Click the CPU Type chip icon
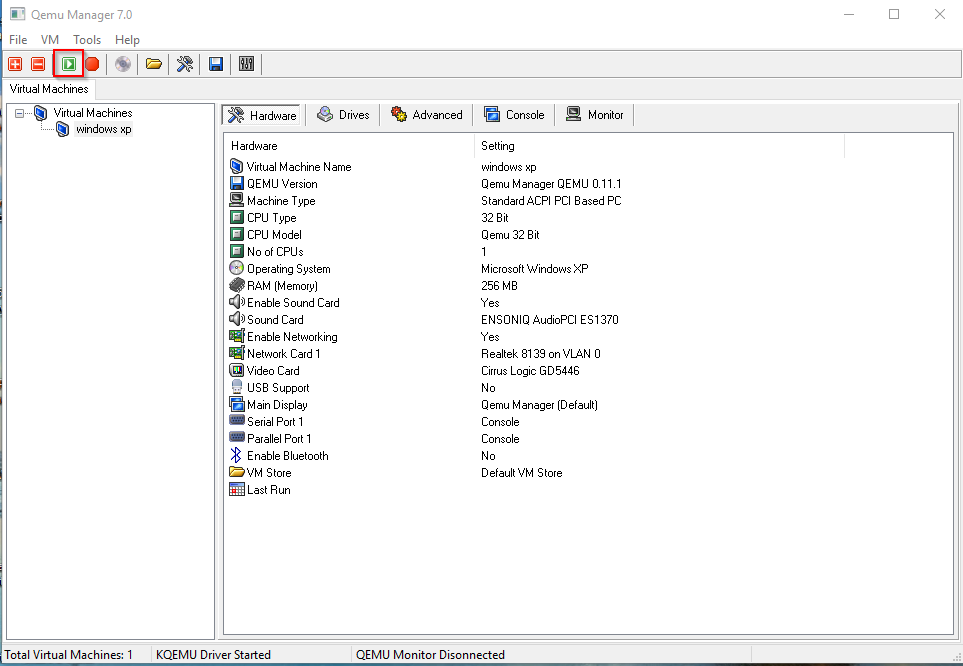The height and width of the screenshot is (666, 963). (x=236, y=217)
